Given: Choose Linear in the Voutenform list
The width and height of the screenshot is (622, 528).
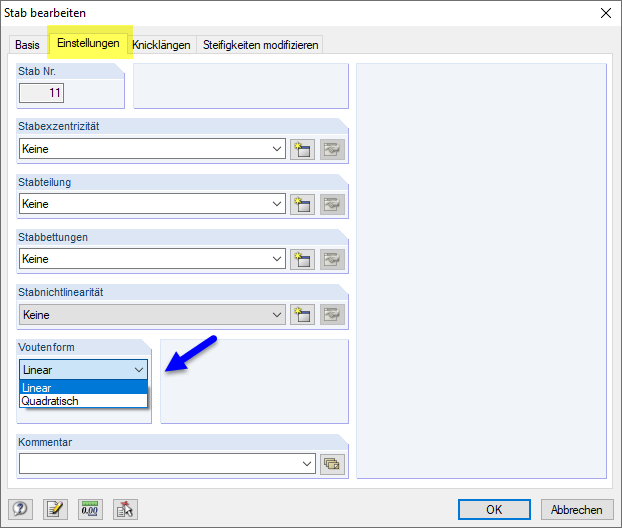Looking at the screenshot, I should pyautogui.click(x=83, y=388).
